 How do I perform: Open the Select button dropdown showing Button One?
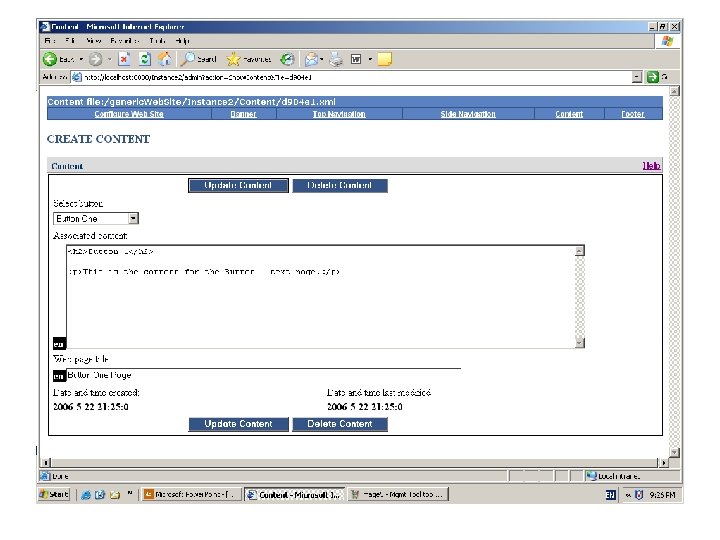pyautogui.click(x=96, y=219)
